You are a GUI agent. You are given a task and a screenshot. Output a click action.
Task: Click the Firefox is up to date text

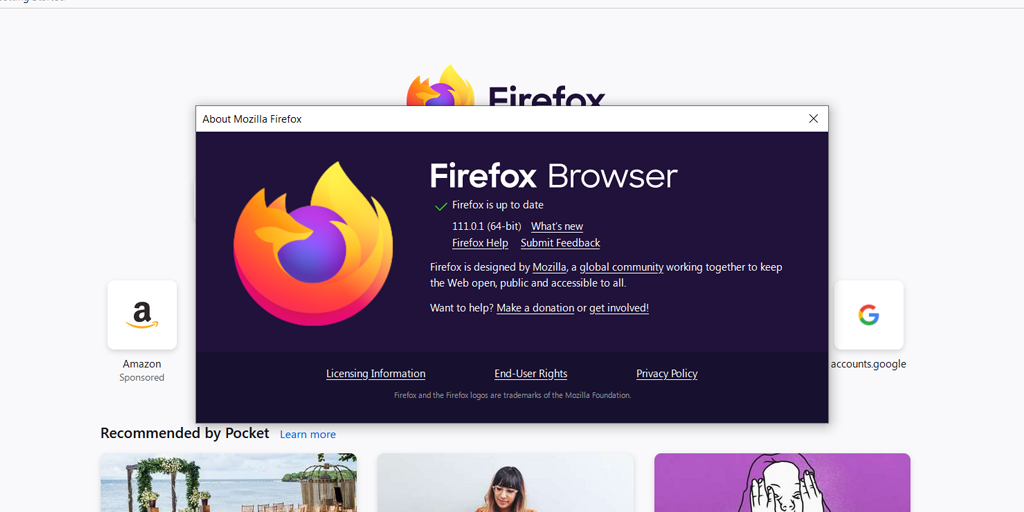(x=498, y=205)
